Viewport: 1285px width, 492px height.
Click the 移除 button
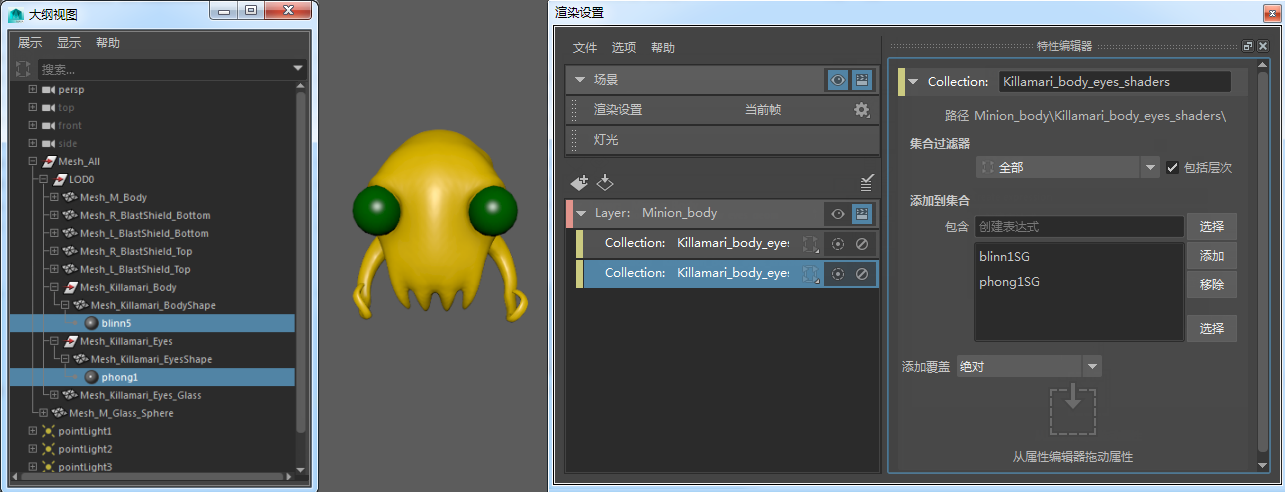(x=1212, y=285)
